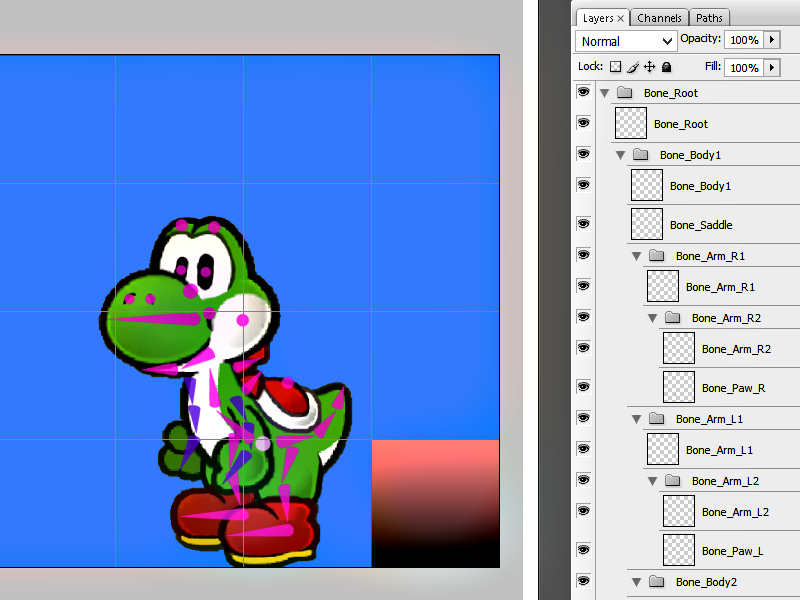Image resolution: width=800 pixels, height=600 pixels.
Task: Hide the Bone_Paw_L layer
Action: click(x=583, y=550)
